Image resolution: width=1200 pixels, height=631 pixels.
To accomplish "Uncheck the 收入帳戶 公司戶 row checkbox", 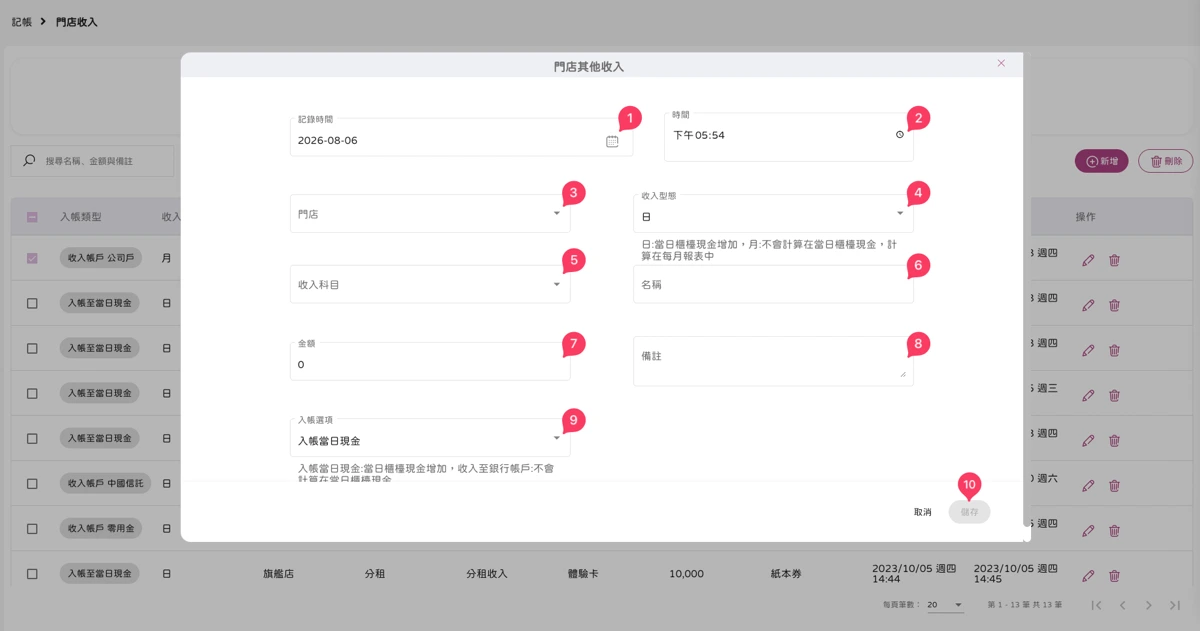I will click(32, 258).
